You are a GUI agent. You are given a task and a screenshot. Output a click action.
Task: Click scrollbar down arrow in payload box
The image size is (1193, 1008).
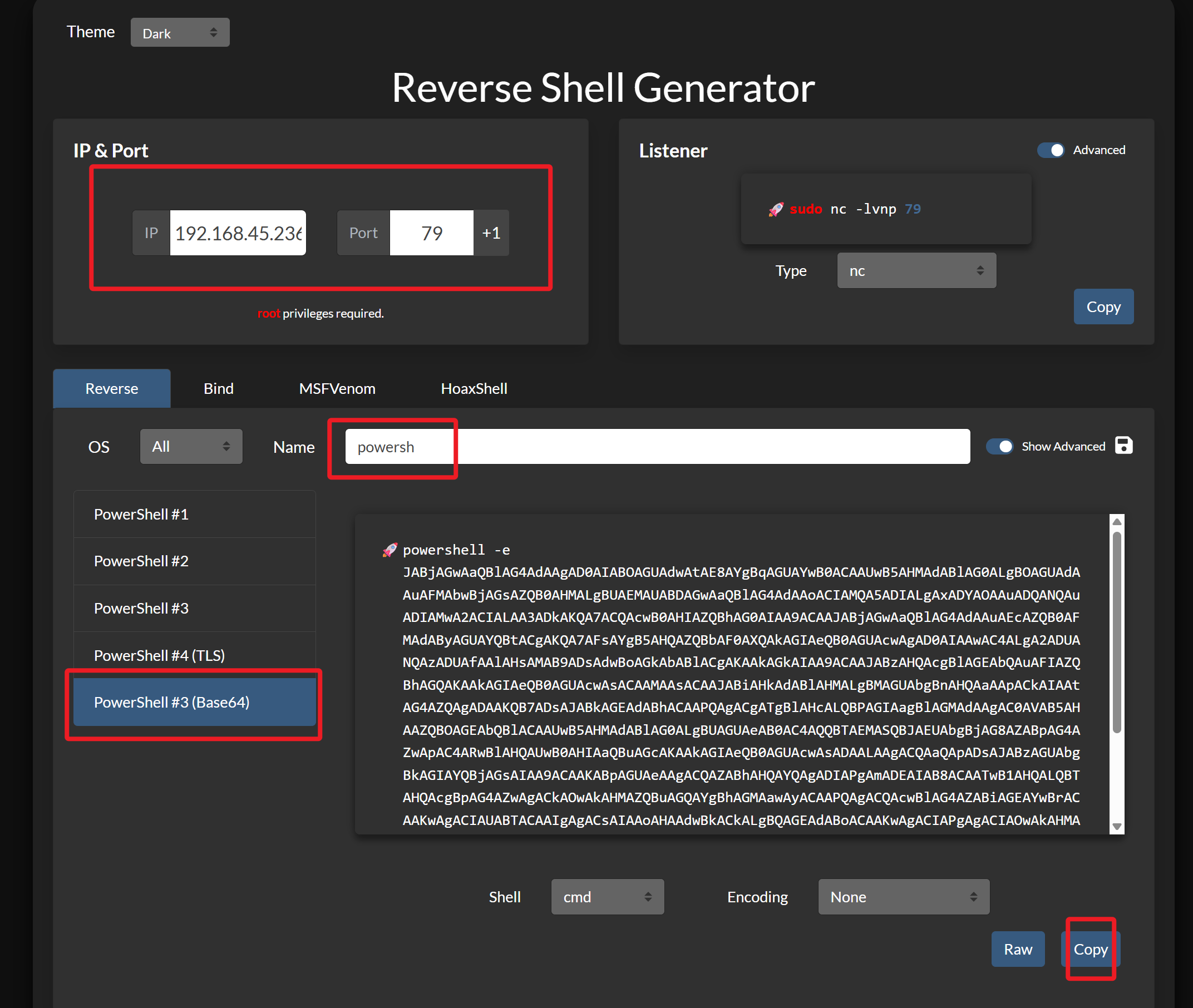pyautogui.click(x=1116, y=827)
